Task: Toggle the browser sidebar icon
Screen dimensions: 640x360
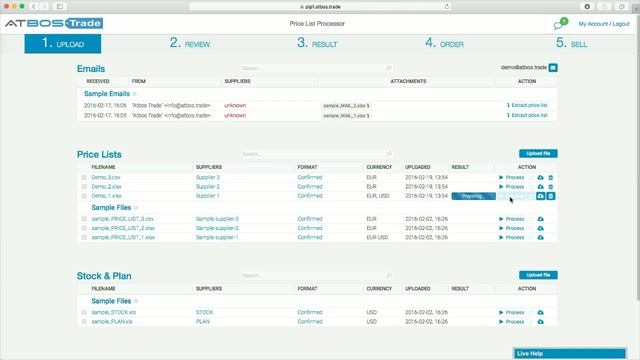Action: pos(60,7)
